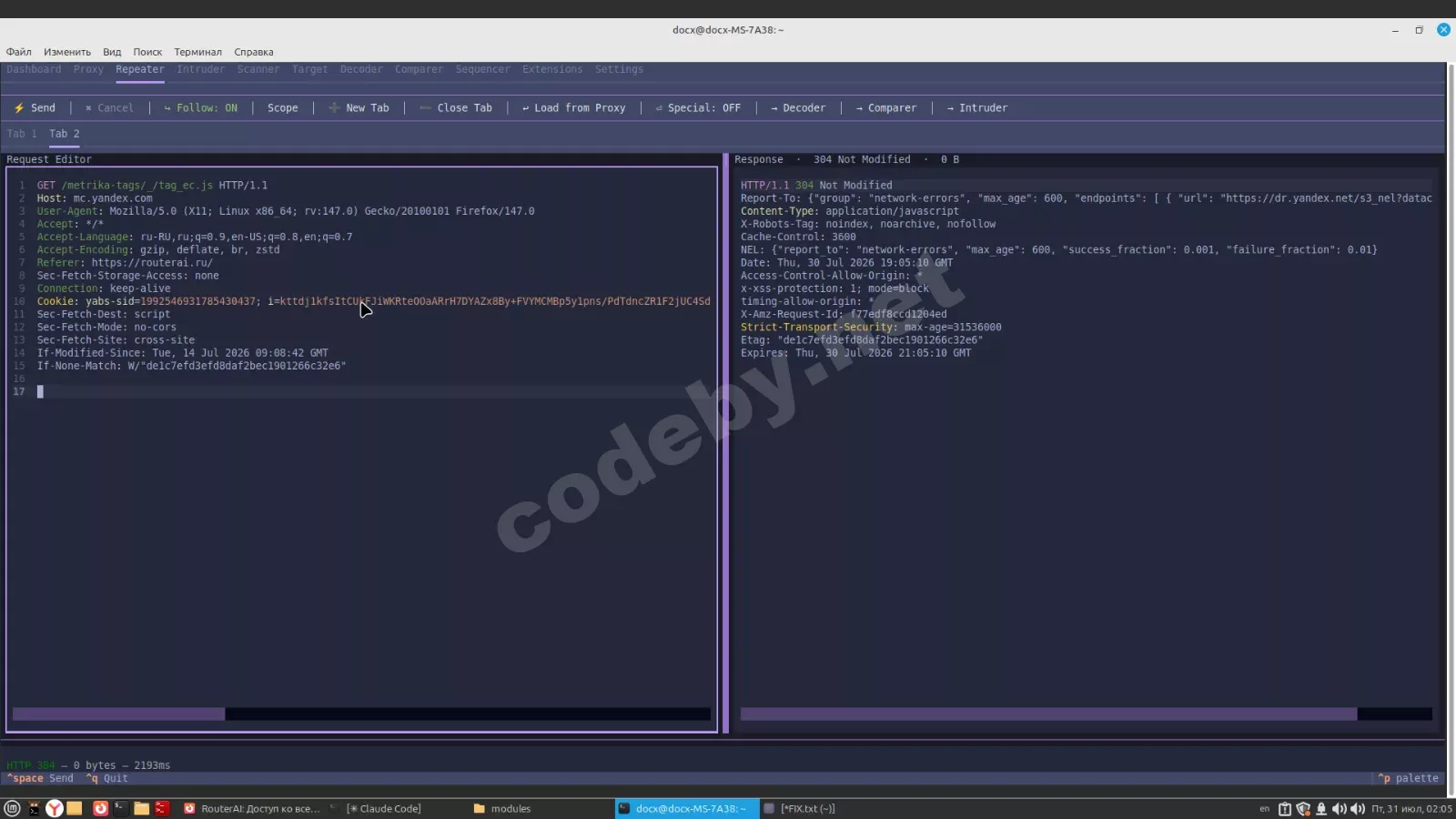Open the Изменить menu
The width and height of the screenshot is (1456, 819).
coord(67,52)
